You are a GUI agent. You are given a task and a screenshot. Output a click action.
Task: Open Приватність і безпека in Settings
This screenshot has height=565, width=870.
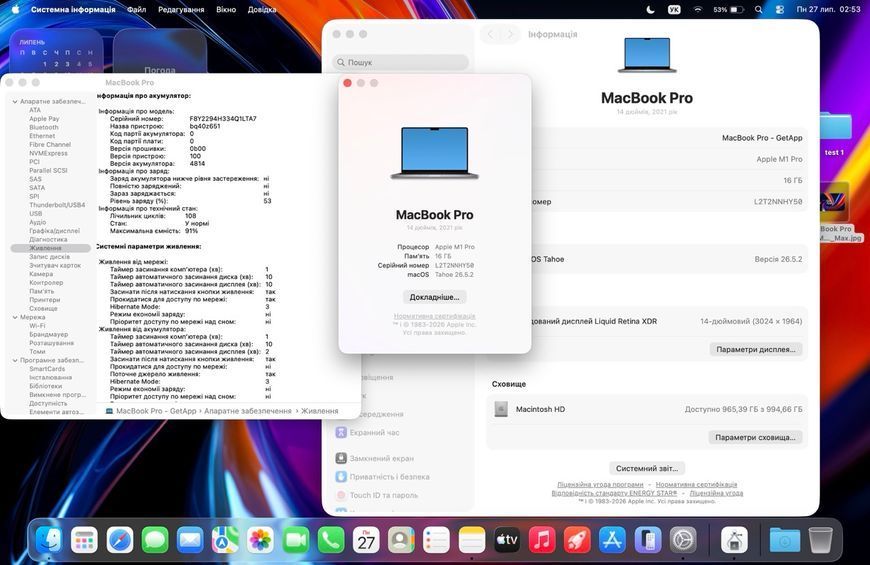coord(382,477)
